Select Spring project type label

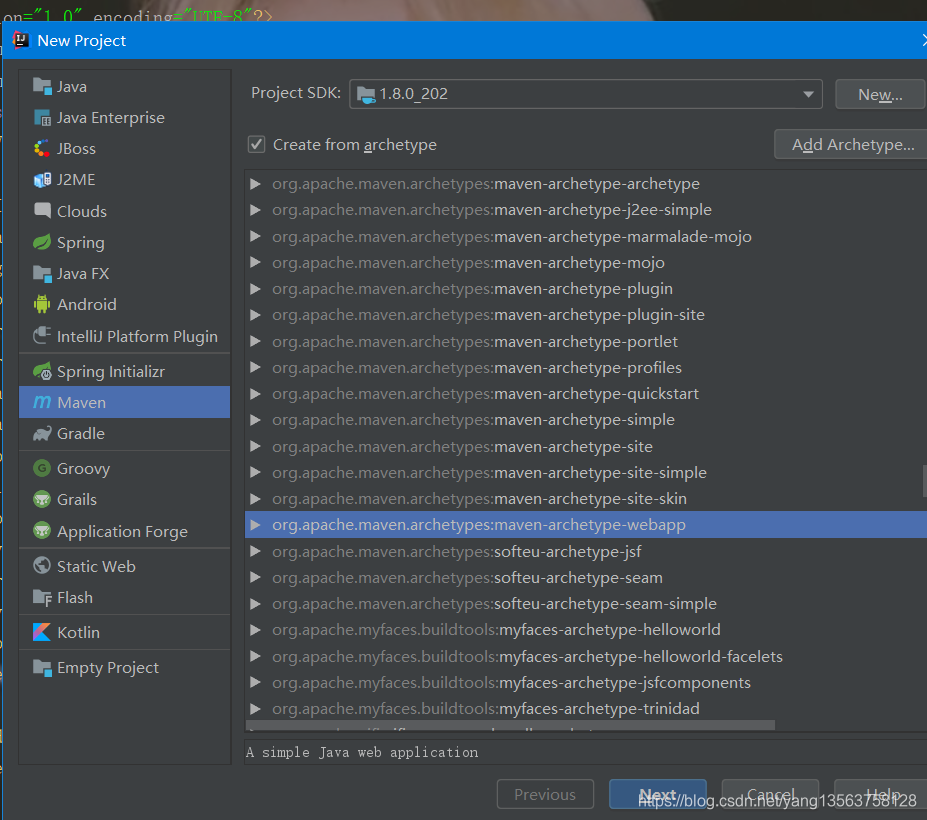[80, 242]
